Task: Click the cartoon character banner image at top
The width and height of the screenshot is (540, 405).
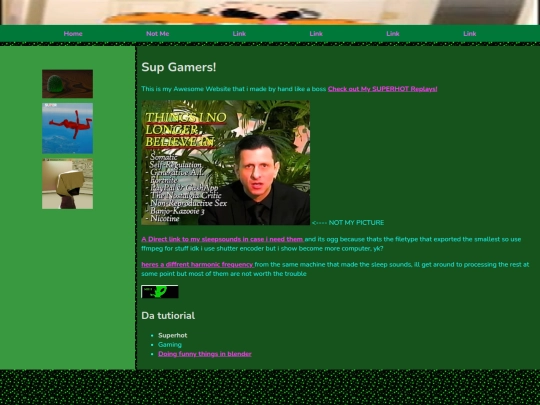Action: pyautogui.click(x=270, y=12)
